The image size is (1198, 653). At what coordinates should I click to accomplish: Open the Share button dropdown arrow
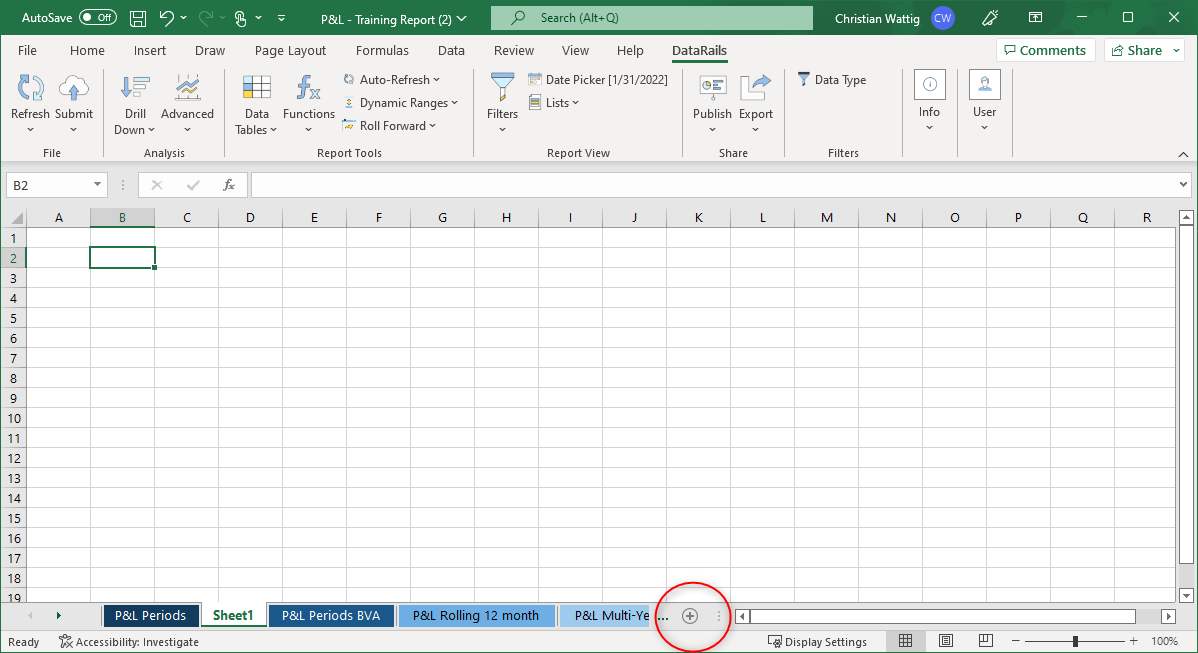coord(1177,50)
